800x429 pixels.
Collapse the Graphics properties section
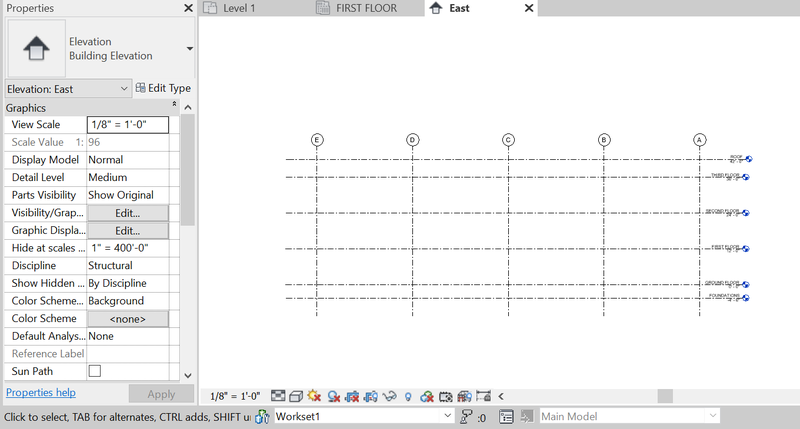pos(174,106)
